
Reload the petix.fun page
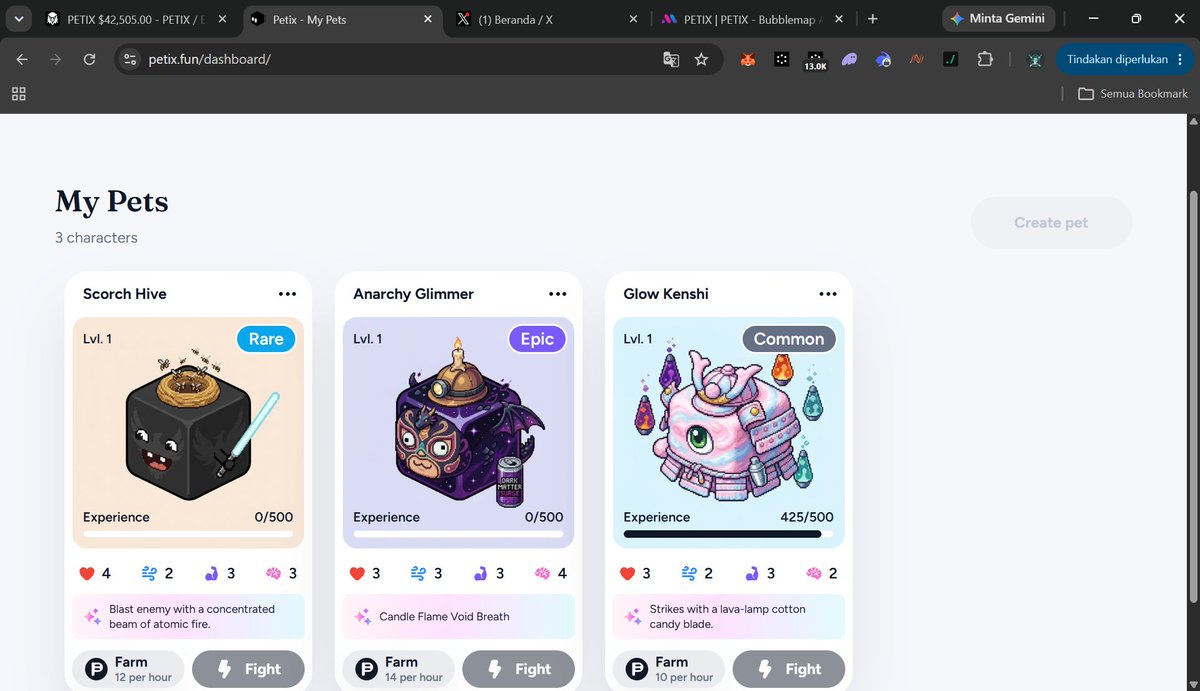tap(89, 60)
